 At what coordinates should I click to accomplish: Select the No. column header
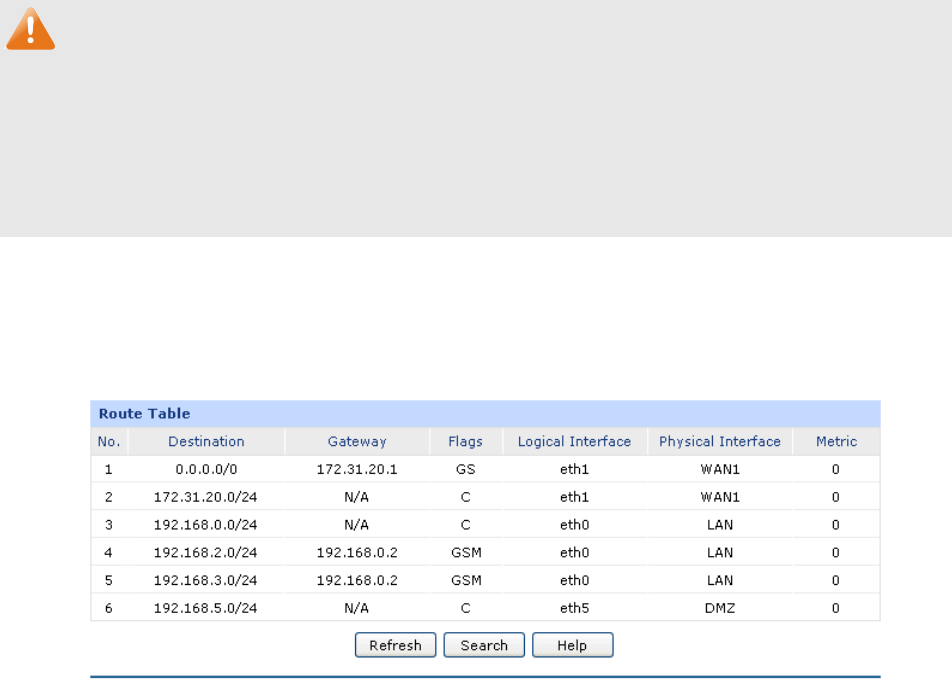pyautogui.click(x=109, y=441)
